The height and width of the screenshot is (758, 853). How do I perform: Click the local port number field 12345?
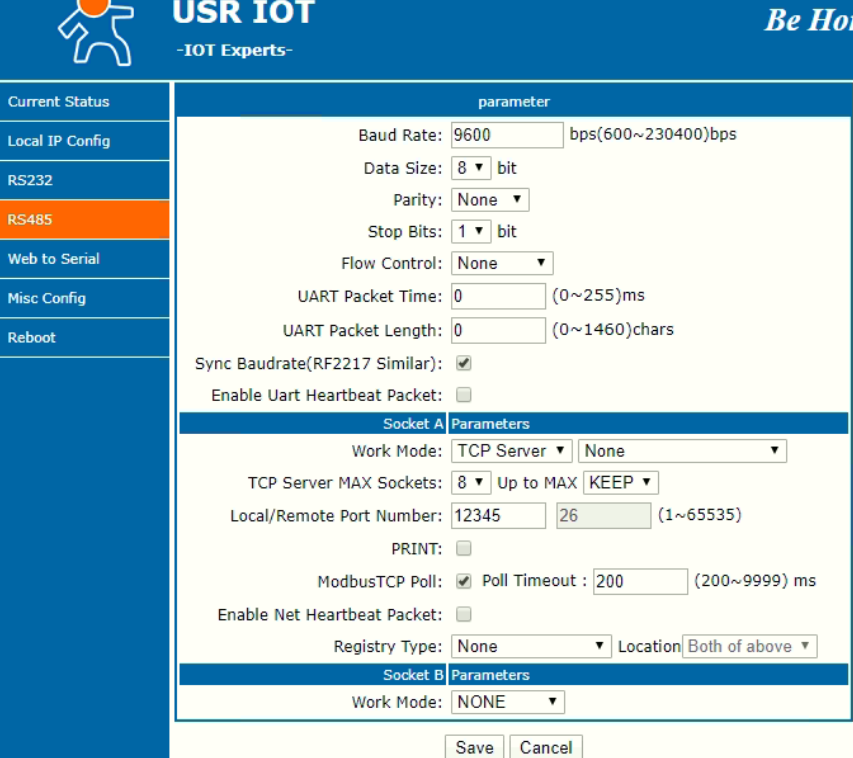pyautogui.click(x=498, y=515)
